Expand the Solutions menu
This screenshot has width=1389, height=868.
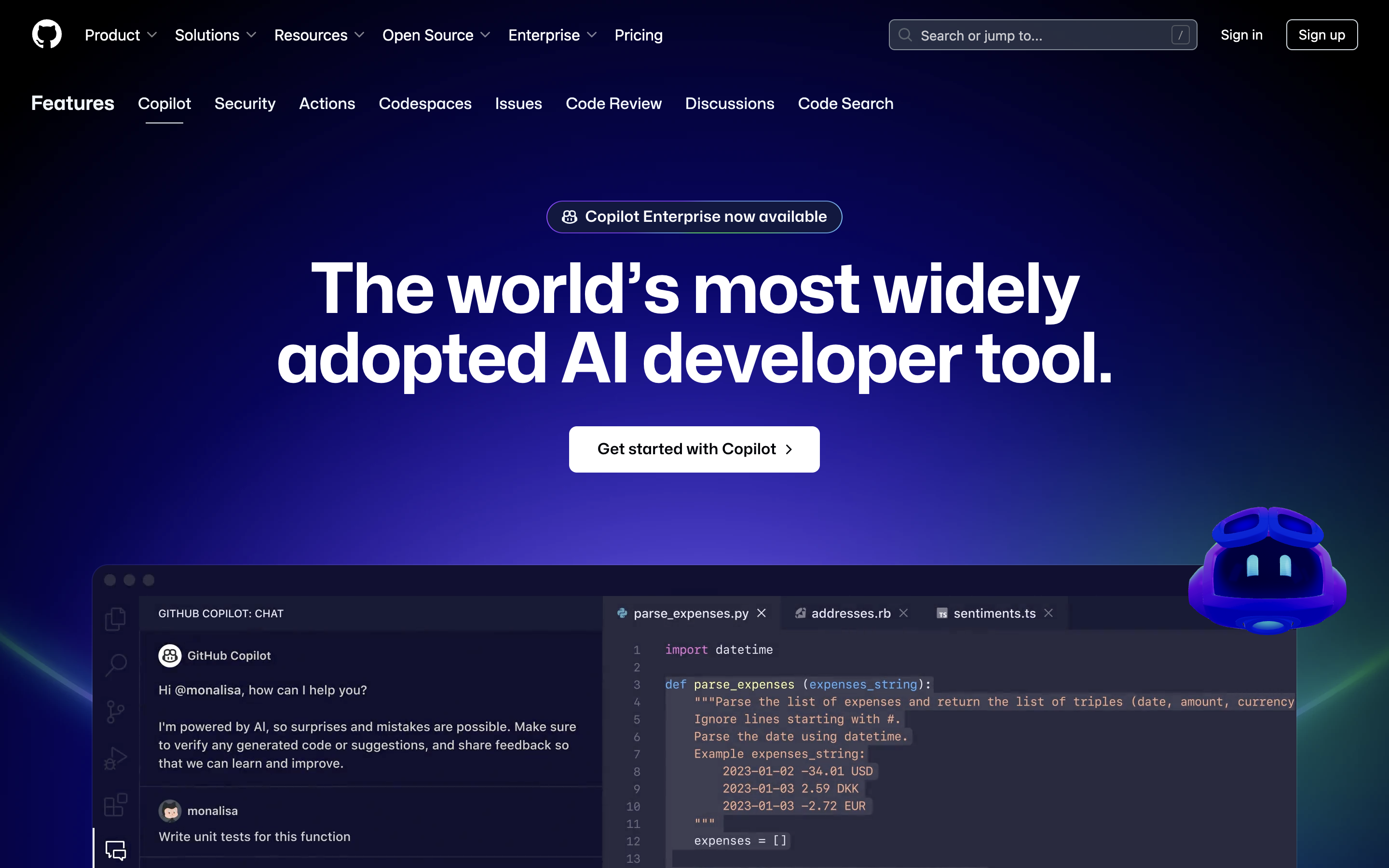click(215, 35)
